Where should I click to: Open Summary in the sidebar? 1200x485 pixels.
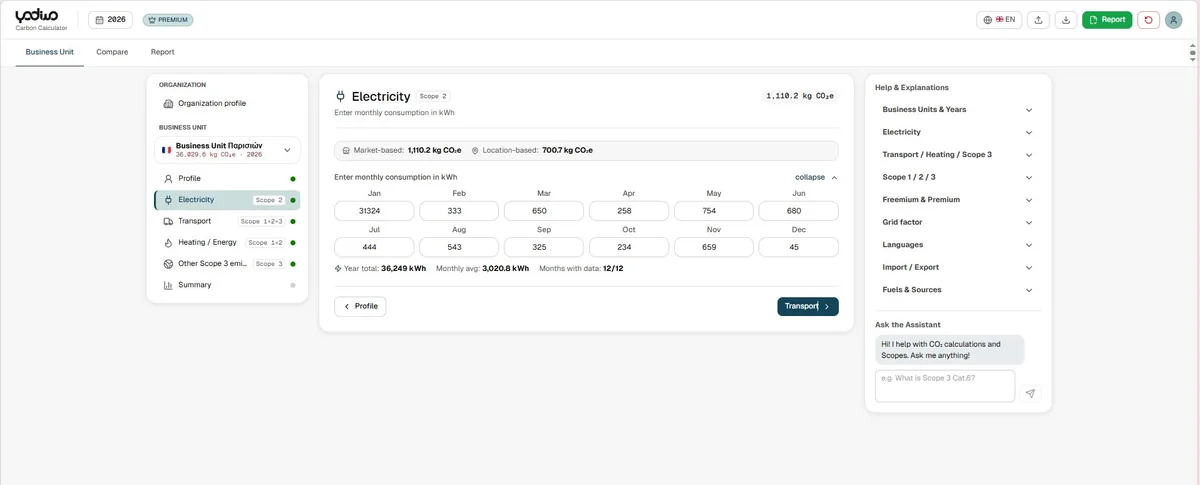tap(227, 285)
